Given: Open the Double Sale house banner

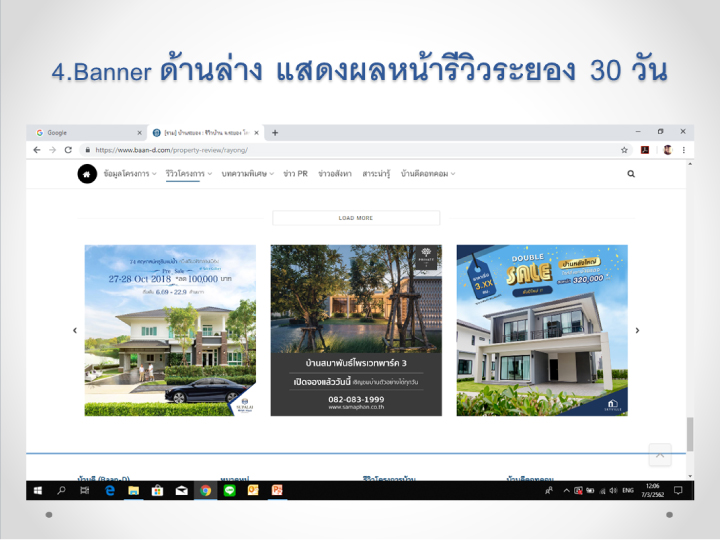Looking at the screenshot, I should coord(542,331).
